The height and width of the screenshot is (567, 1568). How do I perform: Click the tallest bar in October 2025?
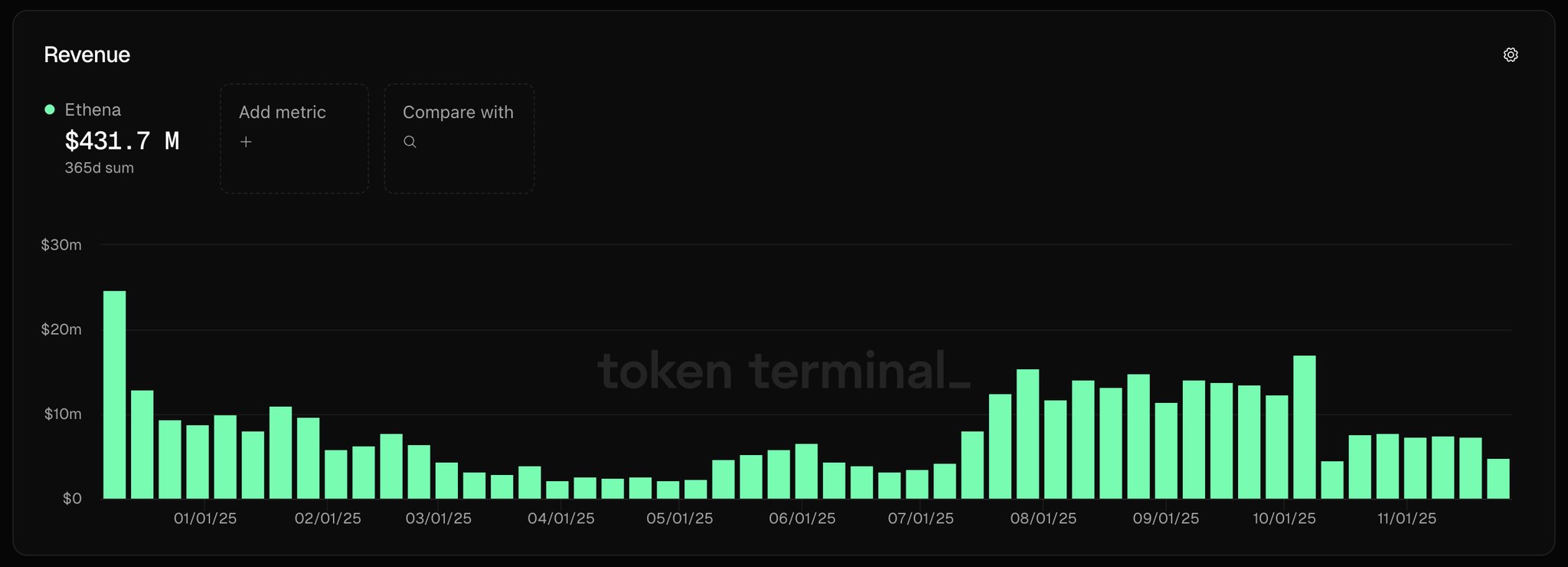(1304, 427)
